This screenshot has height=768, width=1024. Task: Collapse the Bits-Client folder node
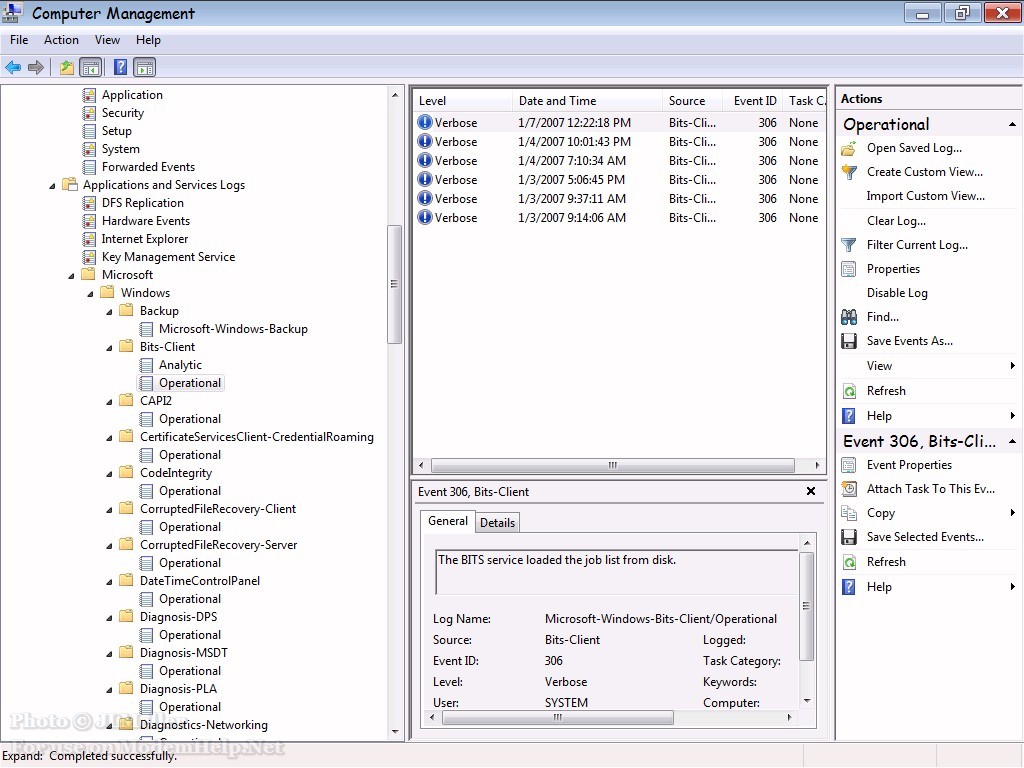coord(109,348)
